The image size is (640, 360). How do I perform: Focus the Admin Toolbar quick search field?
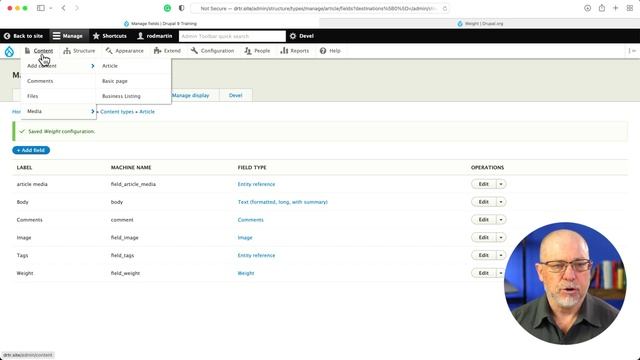232,36
